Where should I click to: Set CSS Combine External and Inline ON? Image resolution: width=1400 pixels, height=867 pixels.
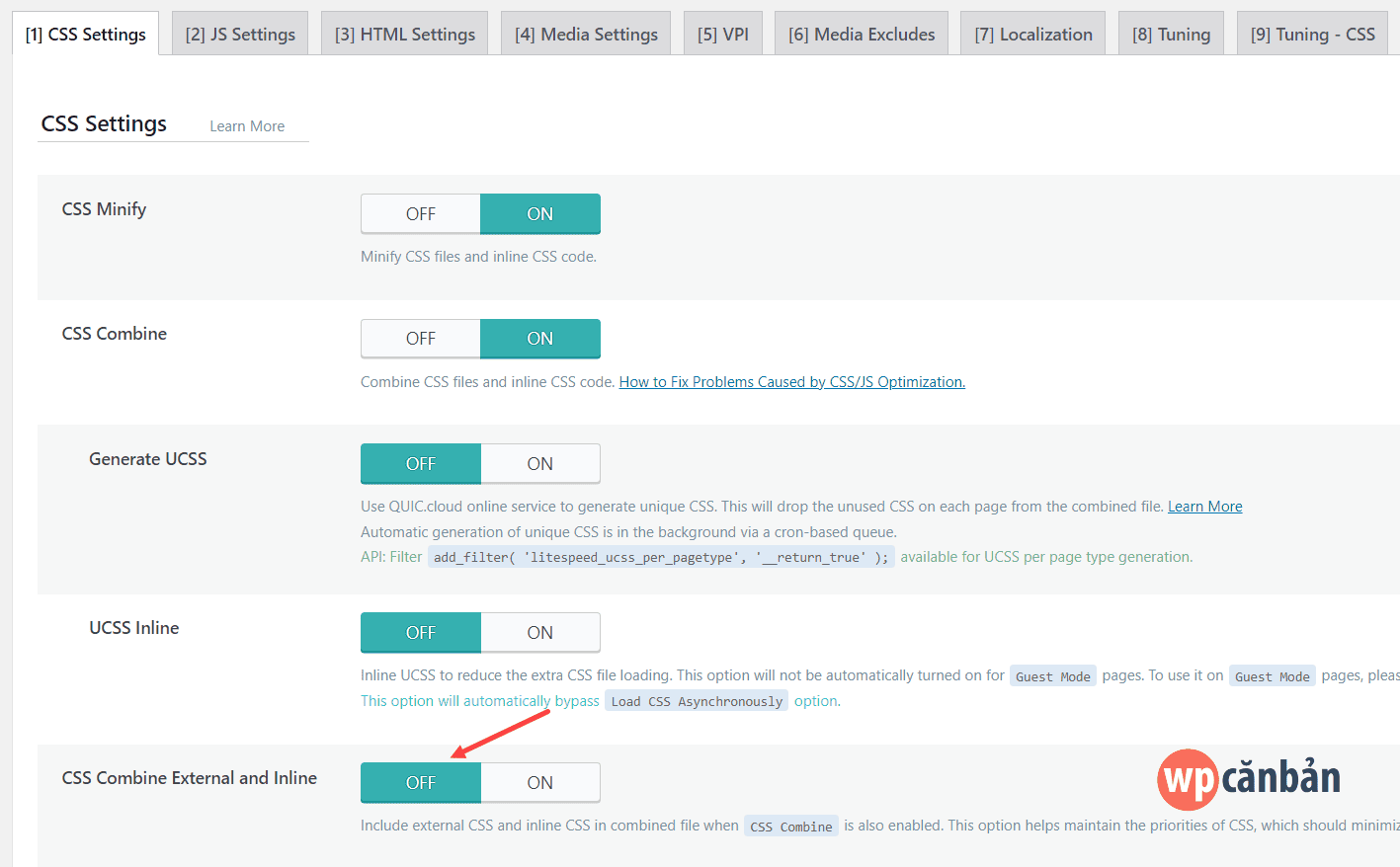[540, 783]
